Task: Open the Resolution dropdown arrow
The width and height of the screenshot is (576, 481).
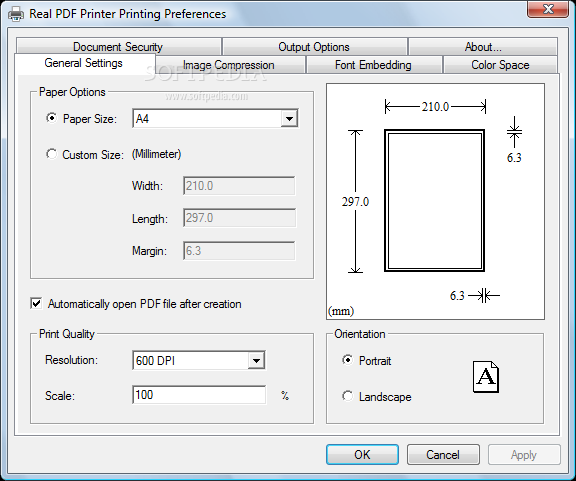Action: tap(256, 360)
